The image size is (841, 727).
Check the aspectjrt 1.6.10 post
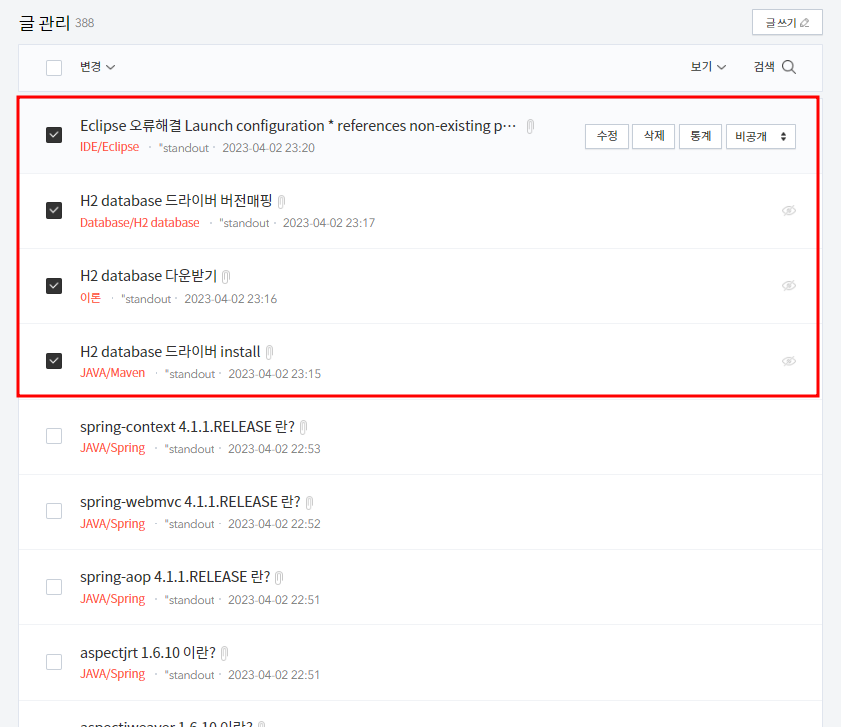54,662
